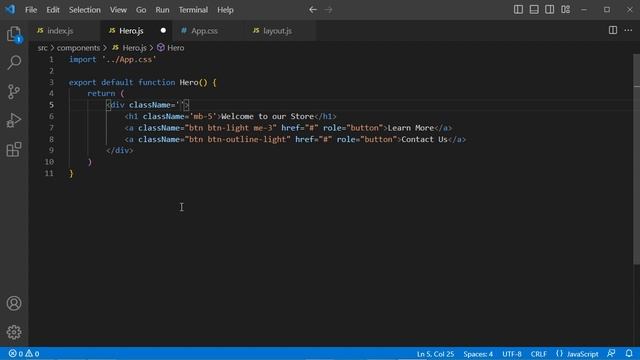640x360 pixels.
Task: Click 'Learn More' text in line 7
Action: click(x=411, y=128)
